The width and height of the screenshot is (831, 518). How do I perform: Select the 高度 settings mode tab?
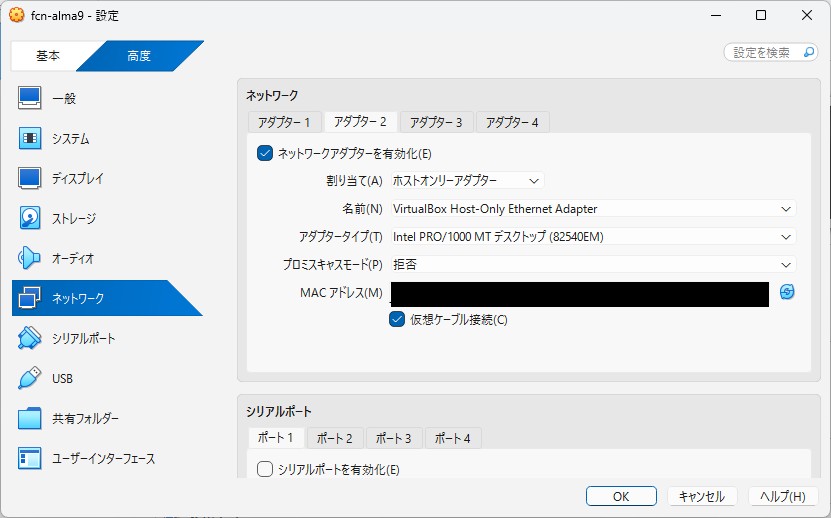pos(139,56)
